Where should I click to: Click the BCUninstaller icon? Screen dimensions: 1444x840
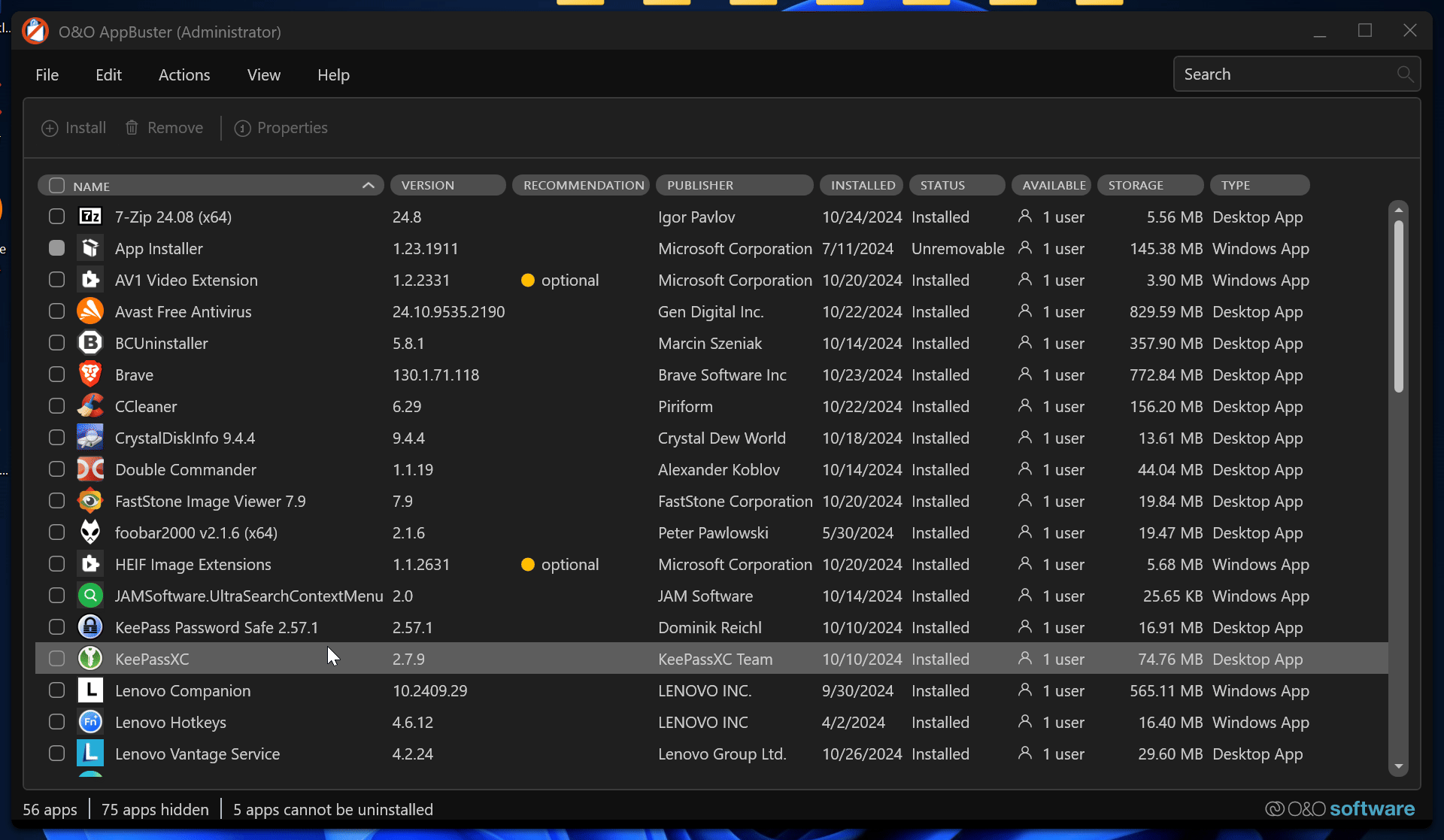click(x=90, y=343)
